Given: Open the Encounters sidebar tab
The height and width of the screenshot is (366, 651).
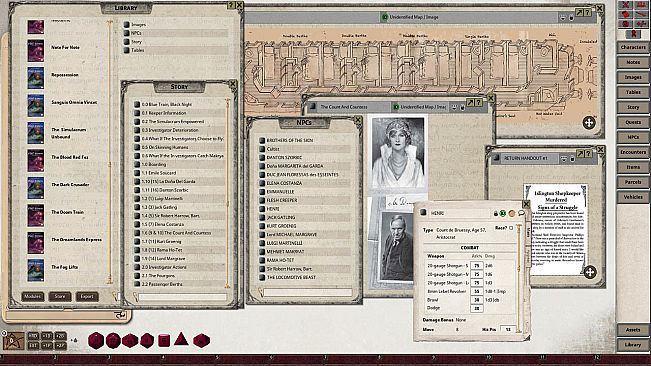Looking at the screenshot, I should click(x=633, y=152).
